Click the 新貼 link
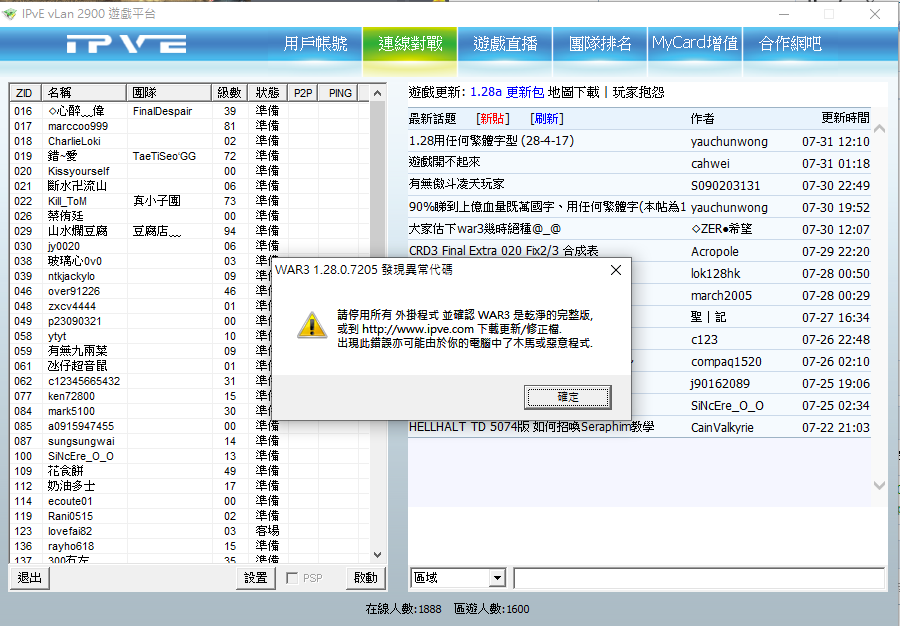The width and height of the screenshot is (900, 626). tap(492, 119)
